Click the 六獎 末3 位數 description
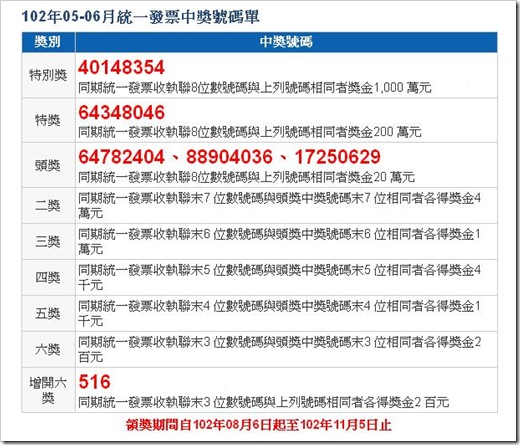This screenshot has width=520, height=445. point(280,349)
